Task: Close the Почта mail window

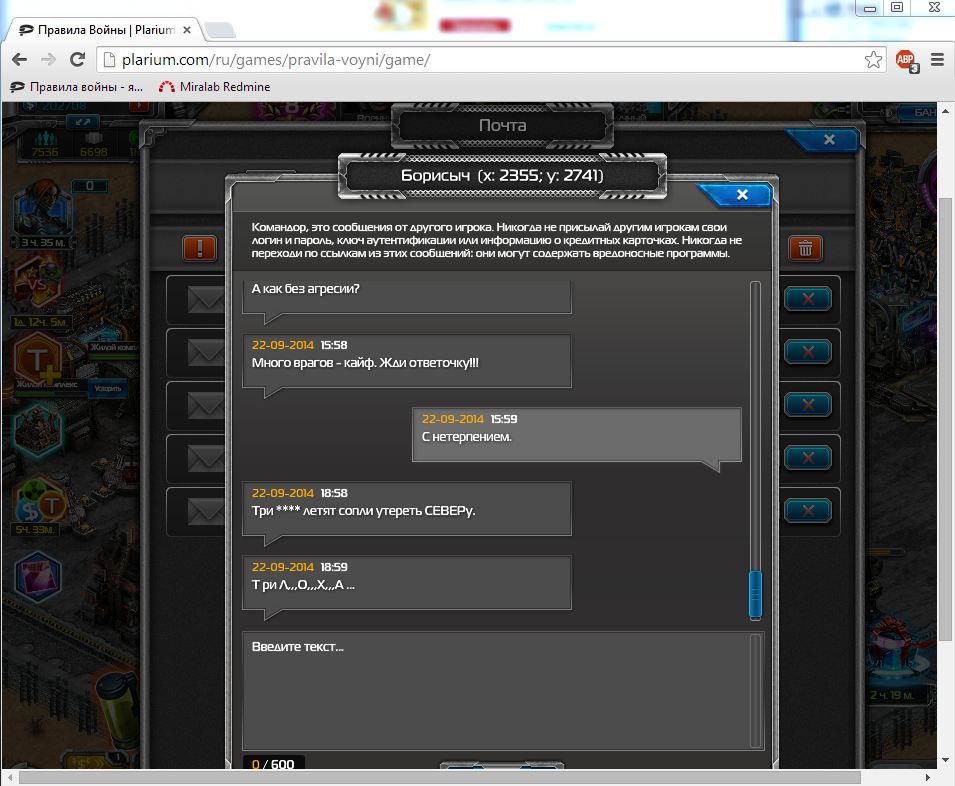Action: [x=828, y=139]
